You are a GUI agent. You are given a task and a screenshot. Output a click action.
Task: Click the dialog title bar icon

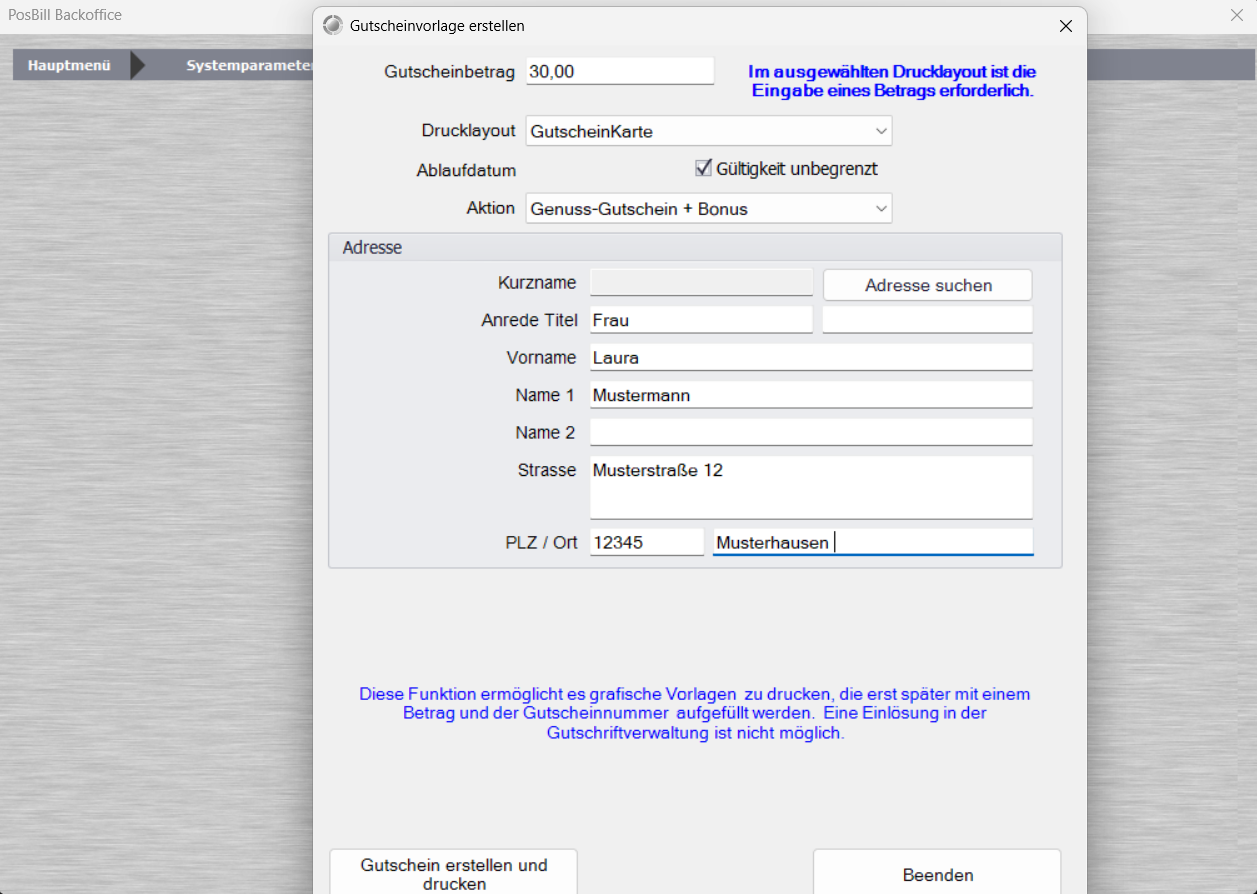[332, 26]
